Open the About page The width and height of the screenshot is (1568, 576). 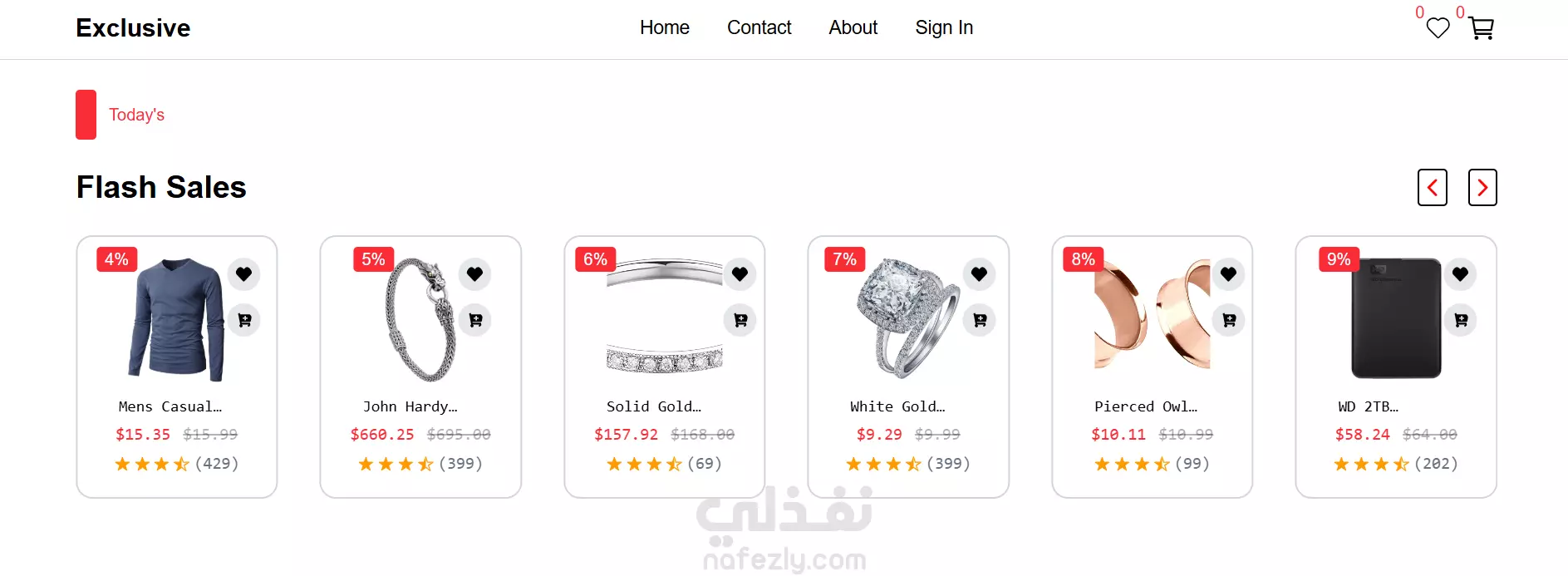(x=853, y=27)
